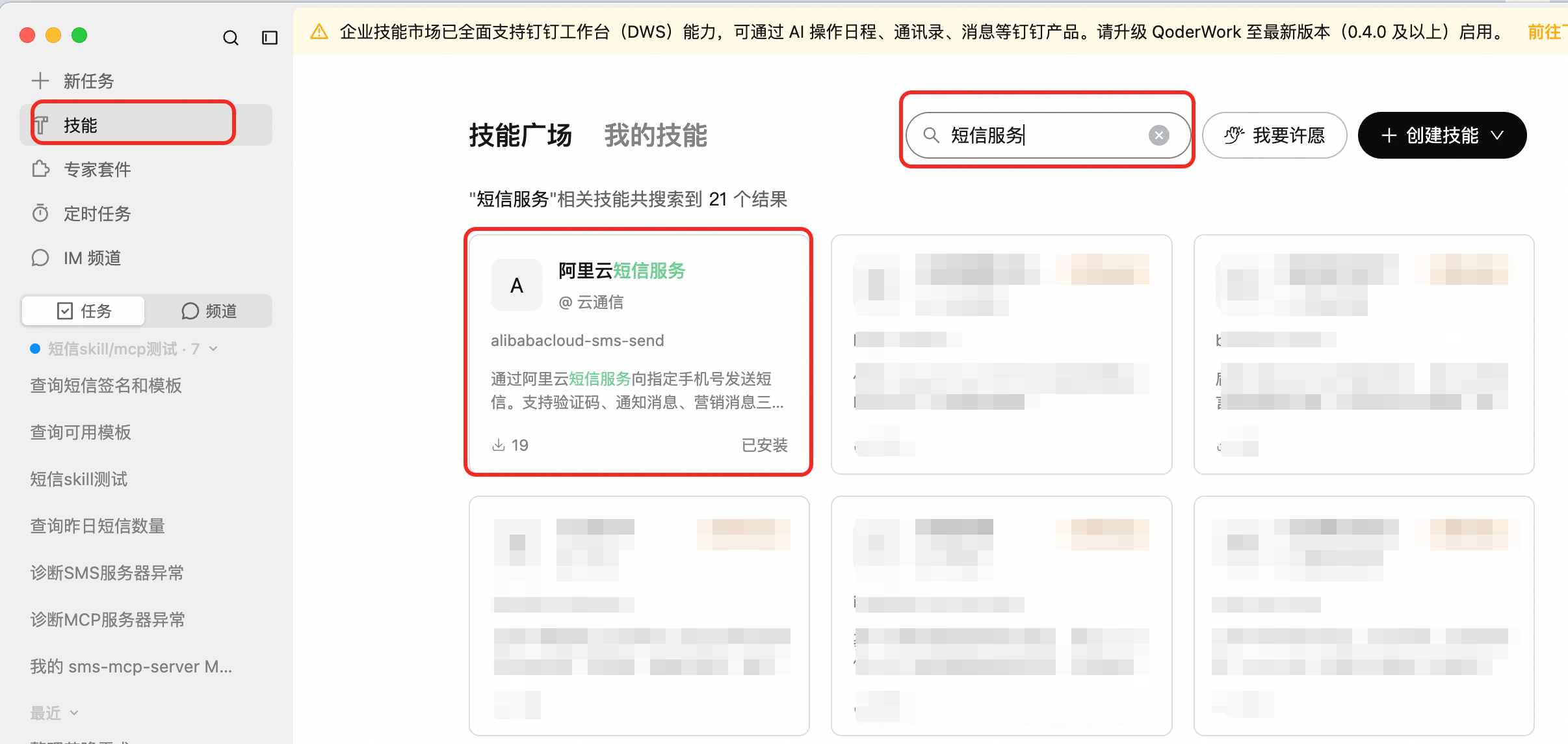The image size is (1568, 744).
Task: Open task 诊断SMS服务器异常
Action: [x=107, y=572]
